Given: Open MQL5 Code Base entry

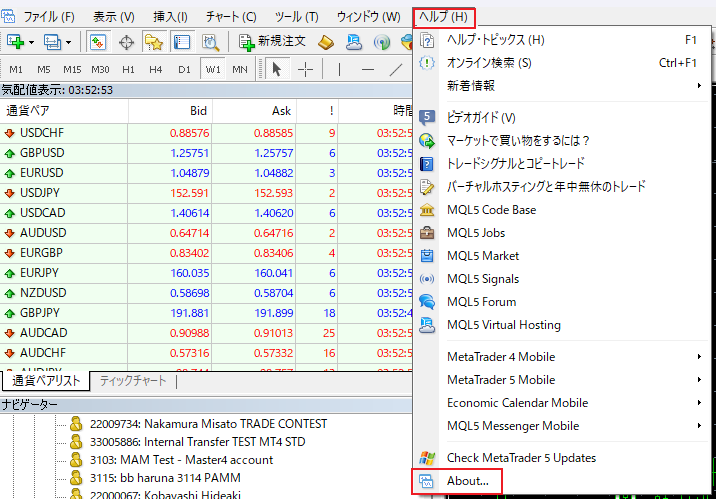Looking at the screenshot, I should click(562, 210).
